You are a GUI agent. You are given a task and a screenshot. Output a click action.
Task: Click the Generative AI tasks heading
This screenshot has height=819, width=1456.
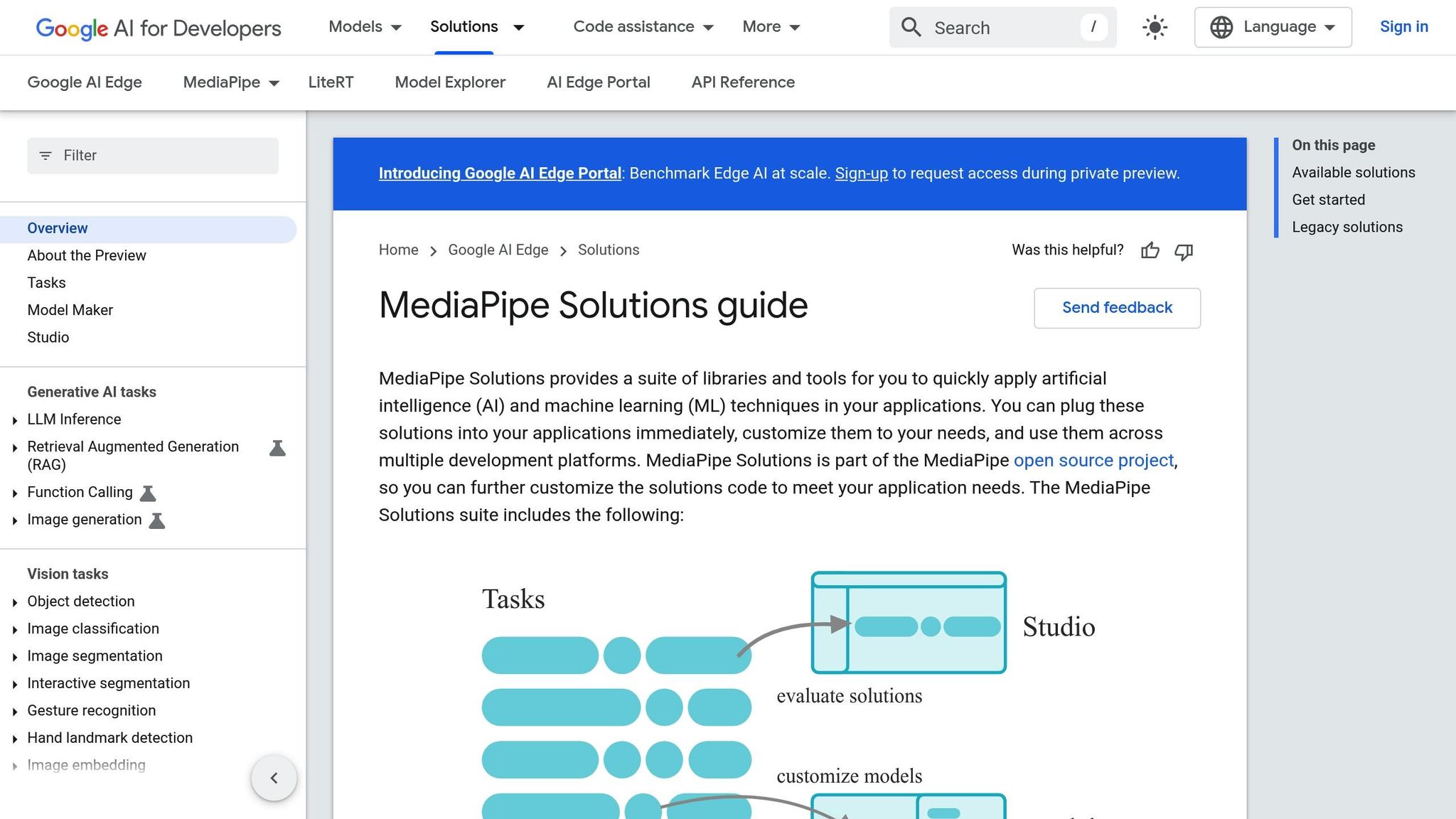point(92,392)
